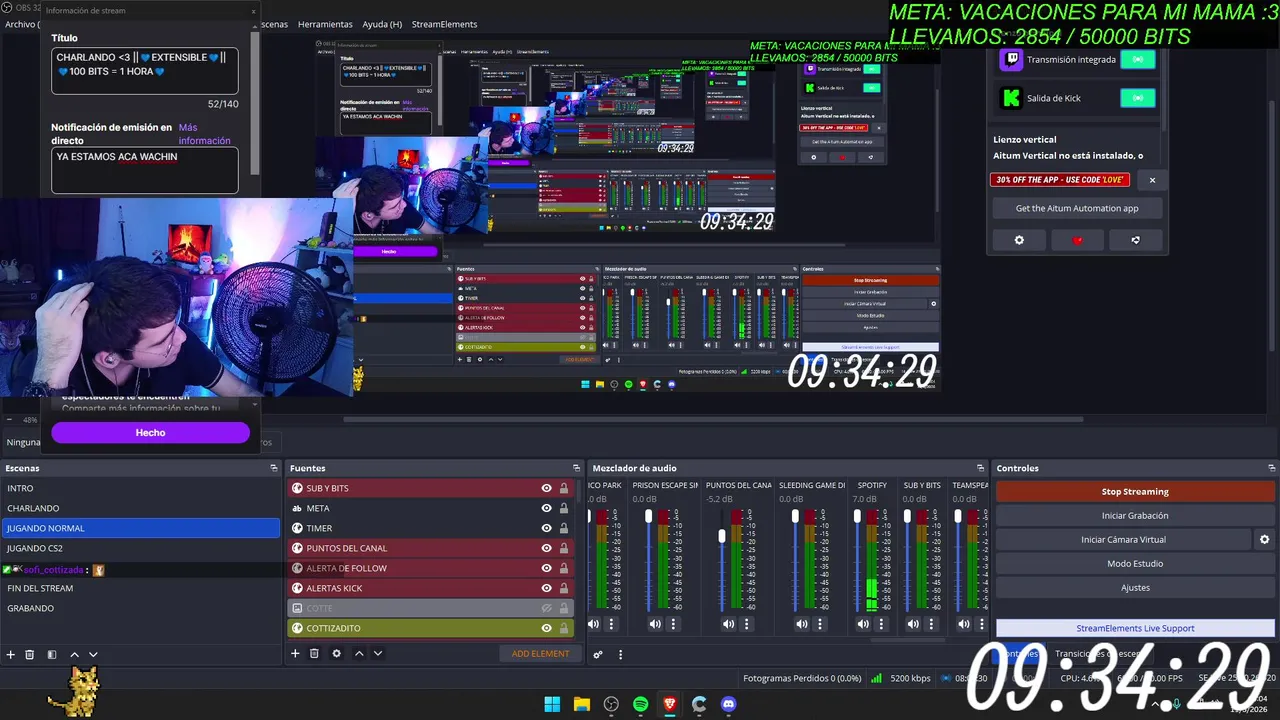Hide the TIMER source
This screenshot has height=720, width=1280.
(546, 528)
